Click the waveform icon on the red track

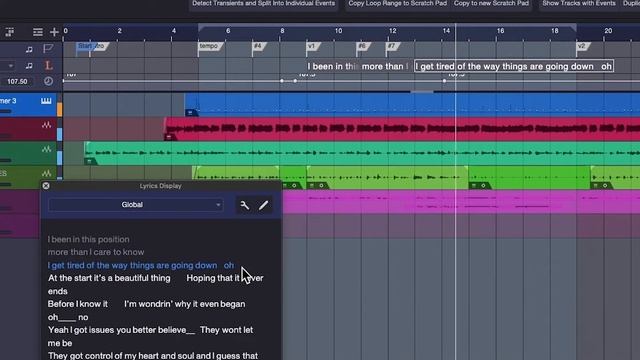click(x=47, y=125)
